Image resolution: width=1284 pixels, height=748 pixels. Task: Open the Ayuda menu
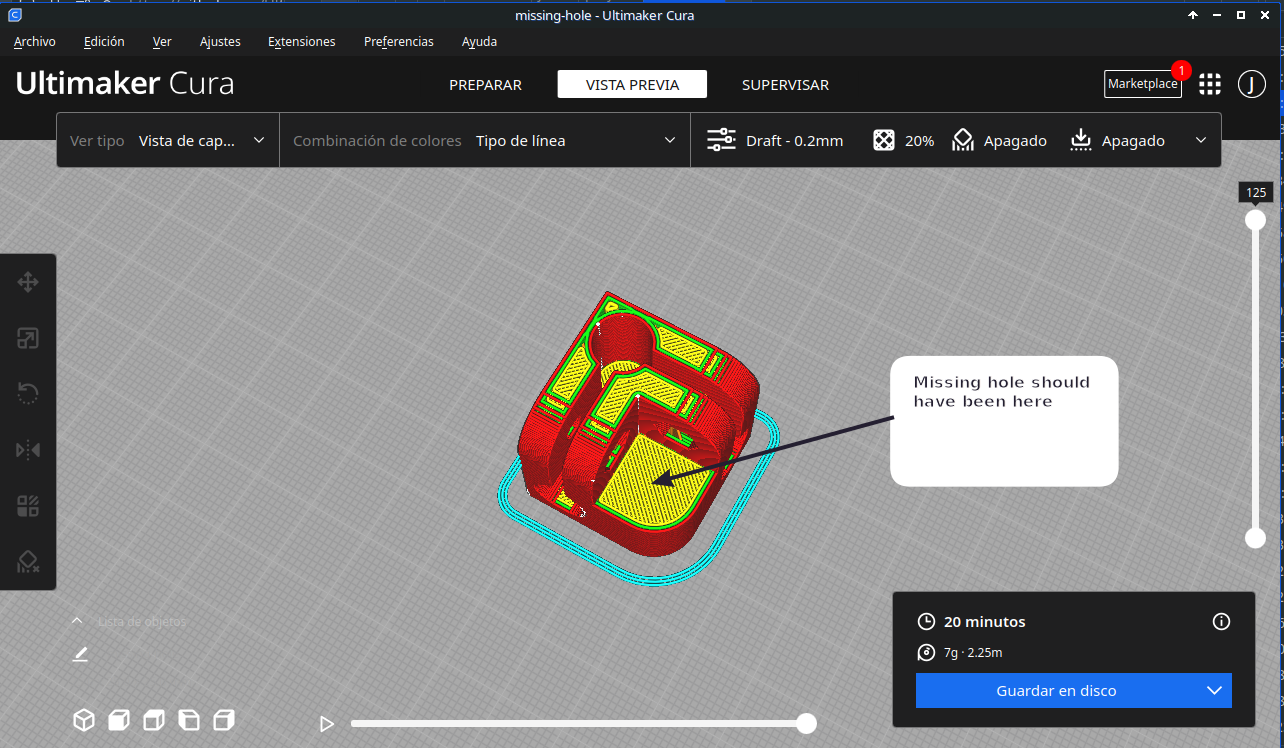click(479, 42)
